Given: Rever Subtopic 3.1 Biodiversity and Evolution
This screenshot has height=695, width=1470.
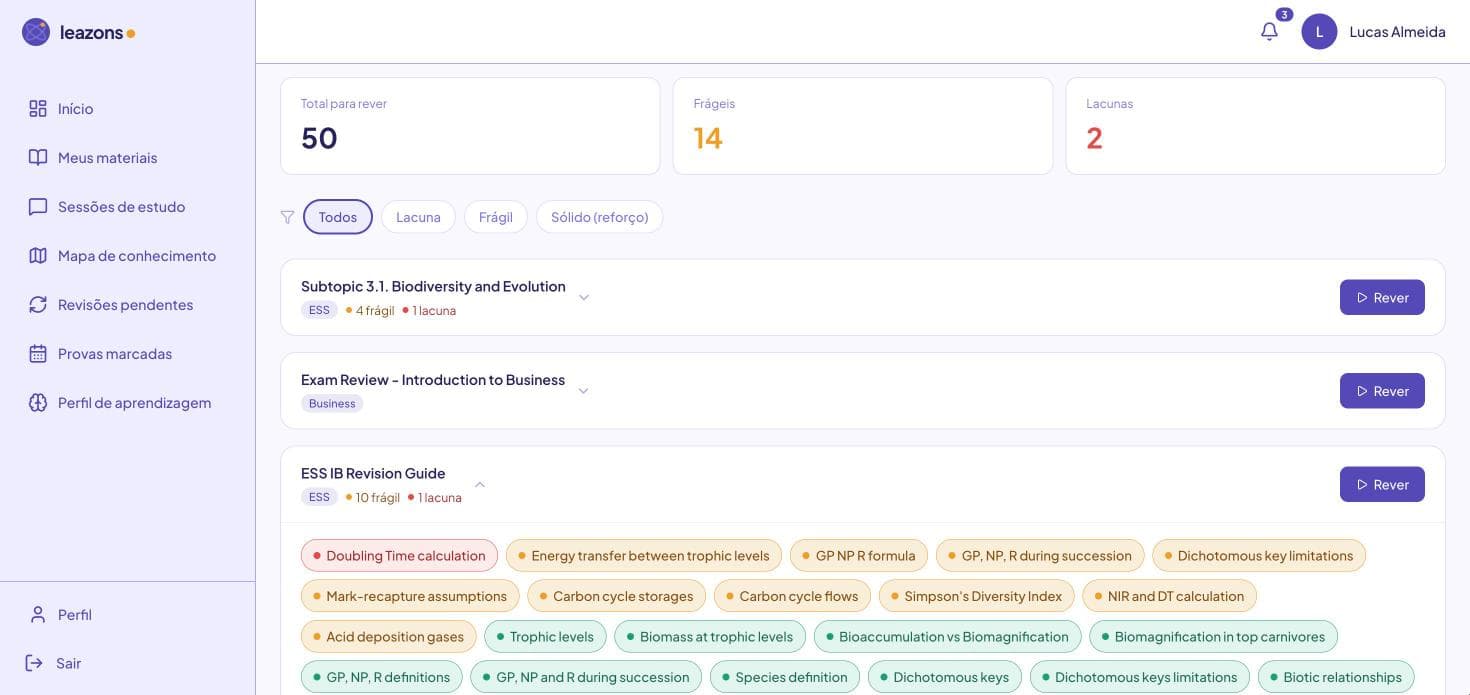Looking at the screenshot, I should coord(1382,297).
